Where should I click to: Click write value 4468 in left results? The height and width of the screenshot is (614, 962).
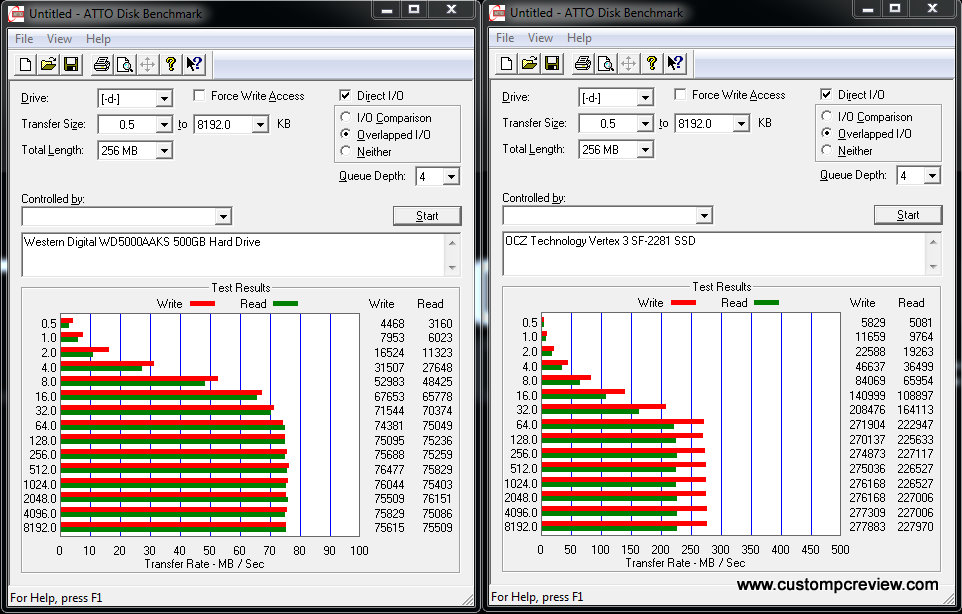click(393, 324)
